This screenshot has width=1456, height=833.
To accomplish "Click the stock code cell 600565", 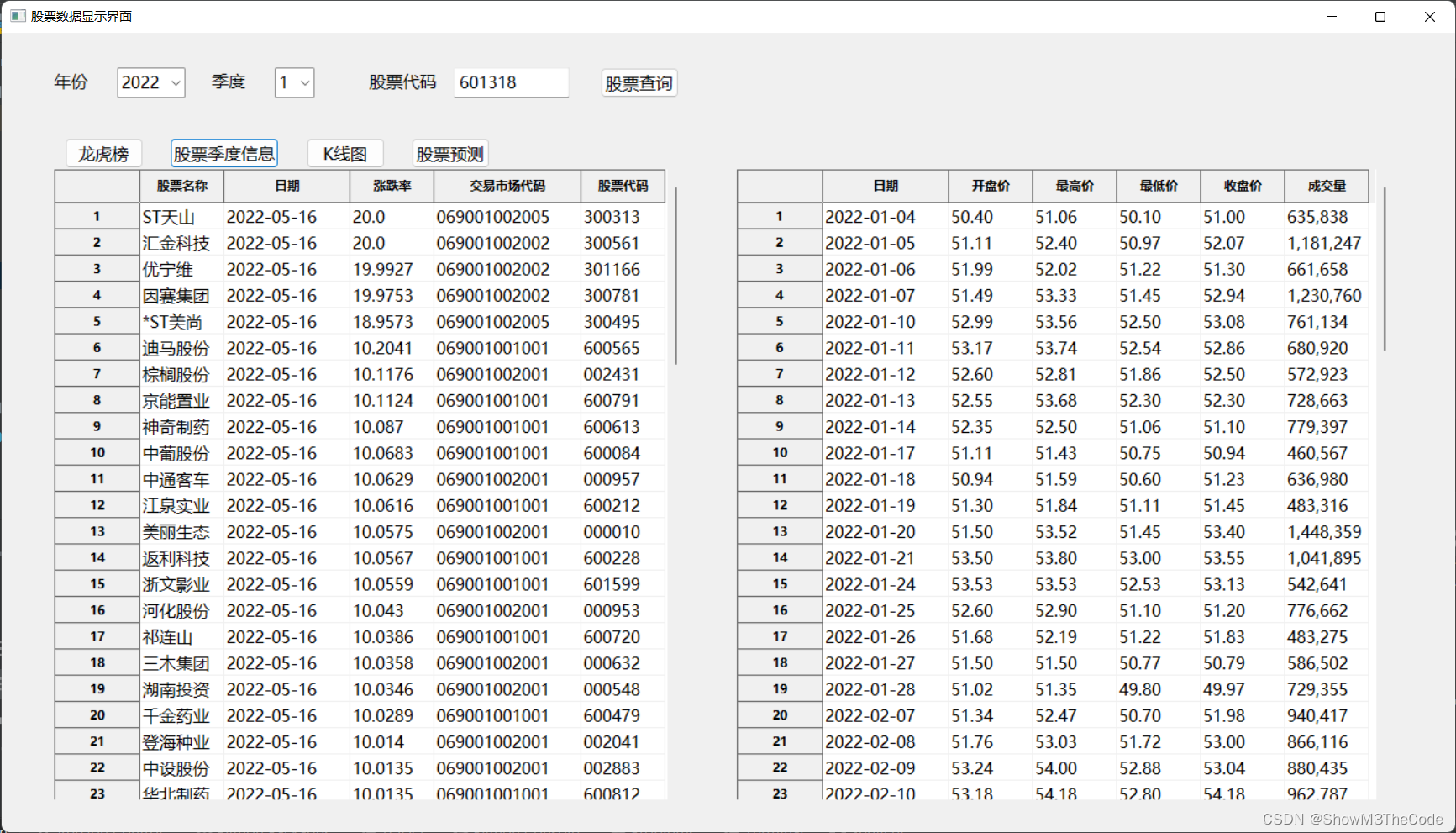I will coord(623,348).
